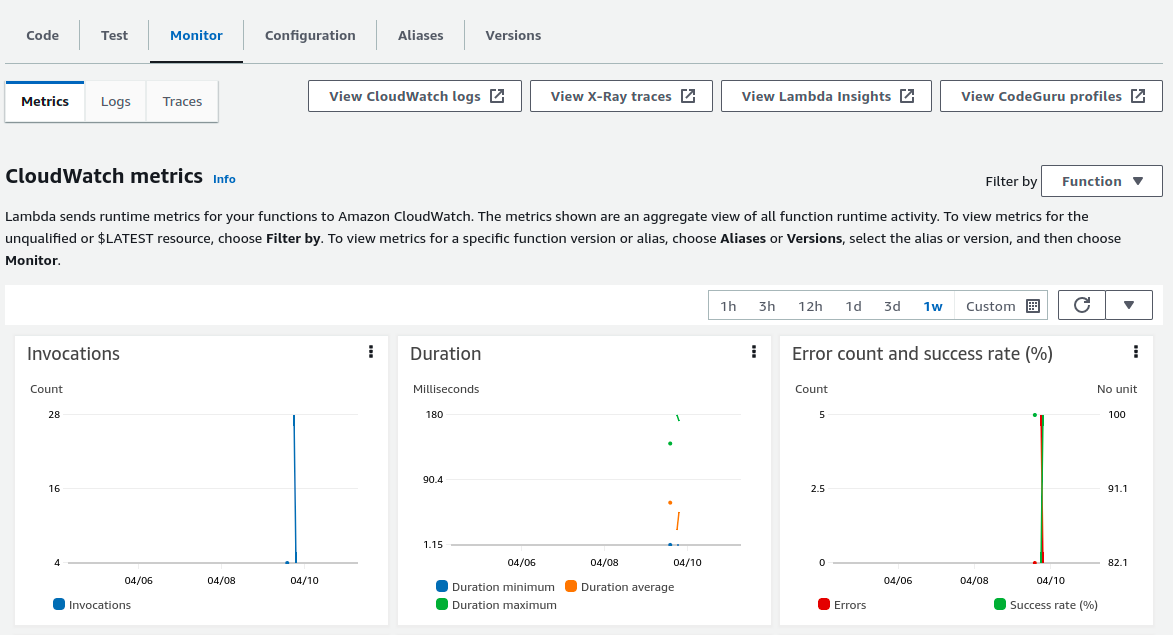Open the Duration widget three-dot menu
This screenshot has width=1173, height=635.
(754, 352)
